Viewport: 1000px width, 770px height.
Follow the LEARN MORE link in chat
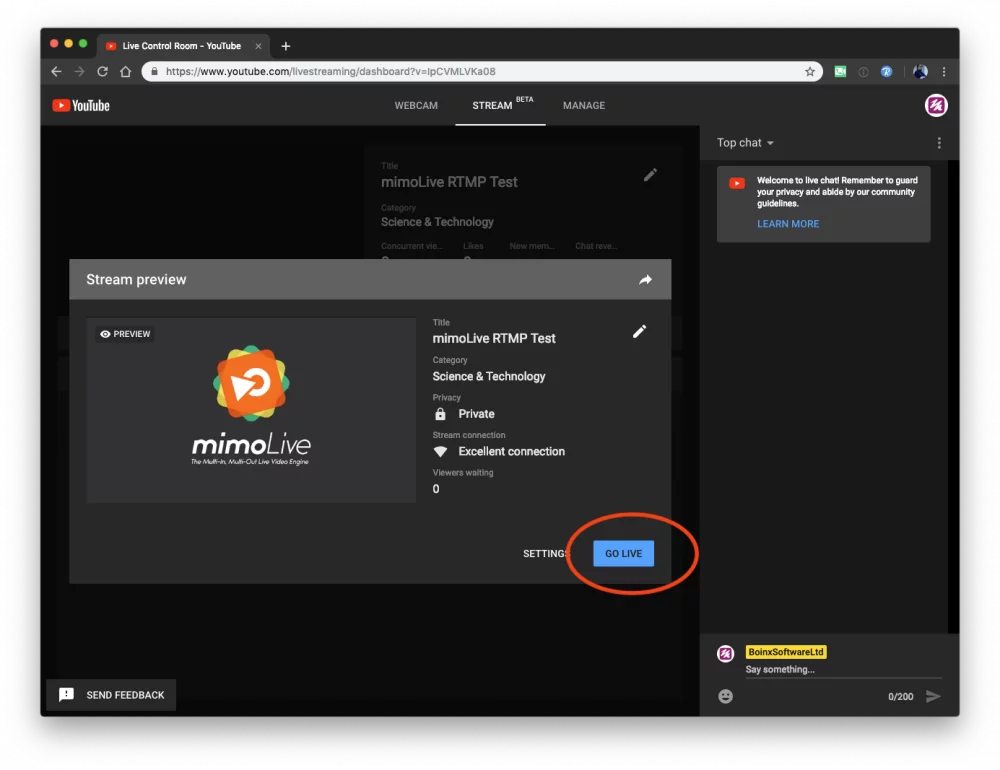788,224
